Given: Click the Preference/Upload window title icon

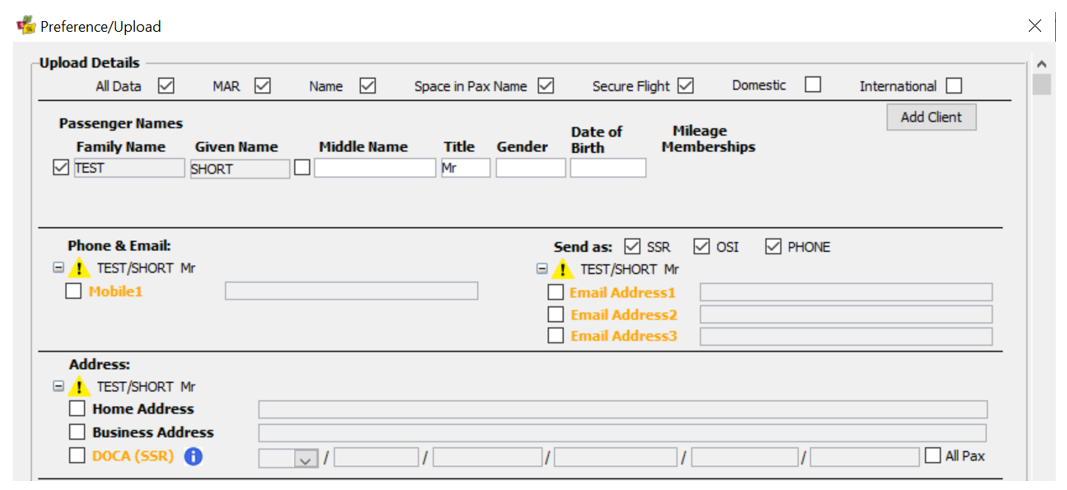Looking at the screenshot, I should pyautogui.click(x=26, y=26).
